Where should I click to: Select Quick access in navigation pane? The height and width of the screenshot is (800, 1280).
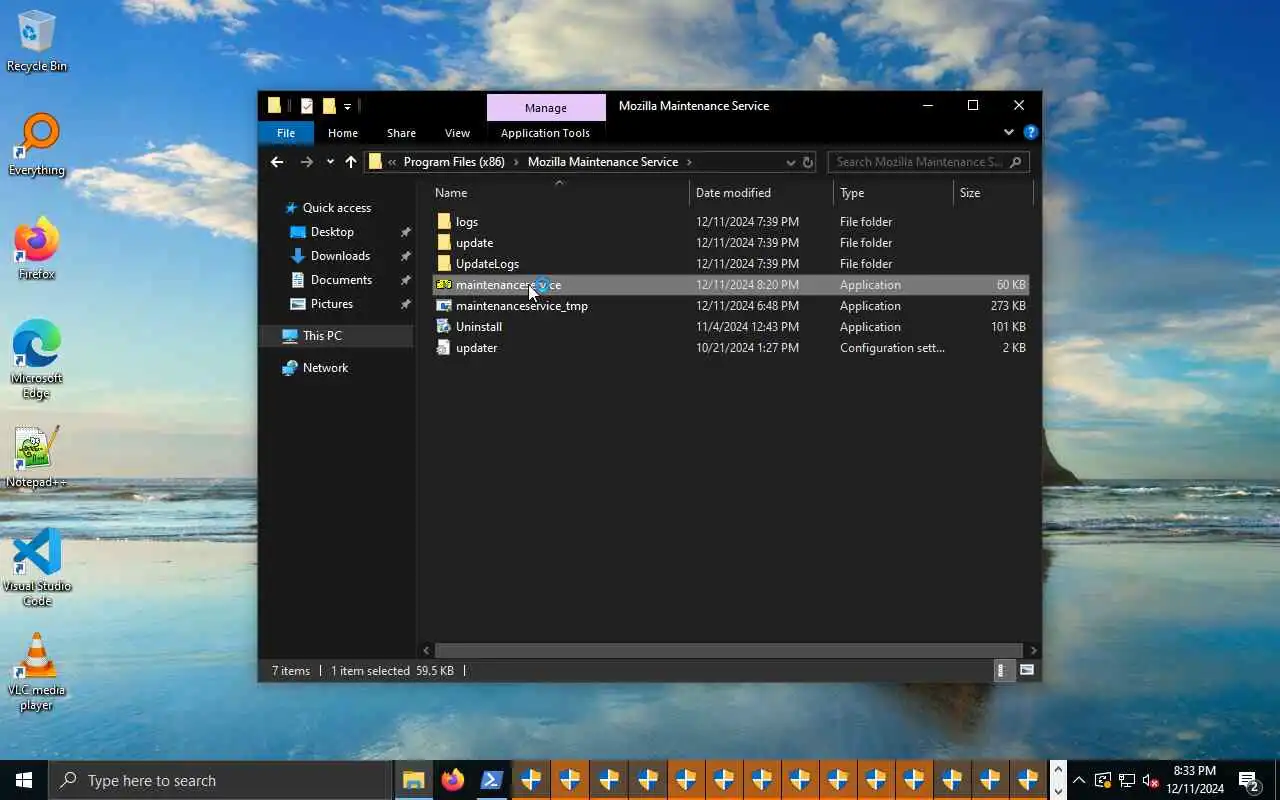point(336,208)
